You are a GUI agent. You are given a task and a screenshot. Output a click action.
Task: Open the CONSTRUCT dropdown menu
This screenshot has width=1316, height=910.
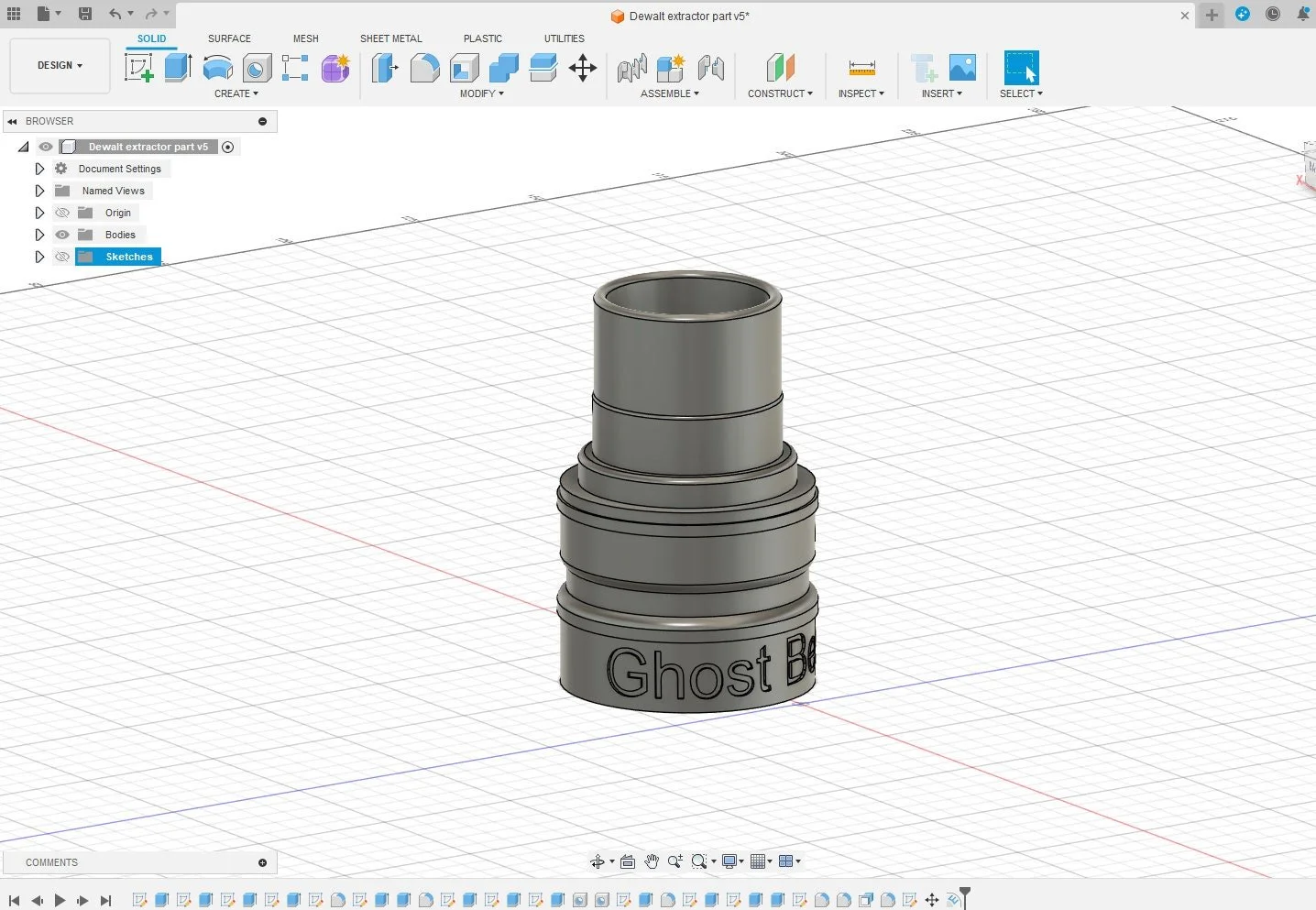tap(780, 93)
